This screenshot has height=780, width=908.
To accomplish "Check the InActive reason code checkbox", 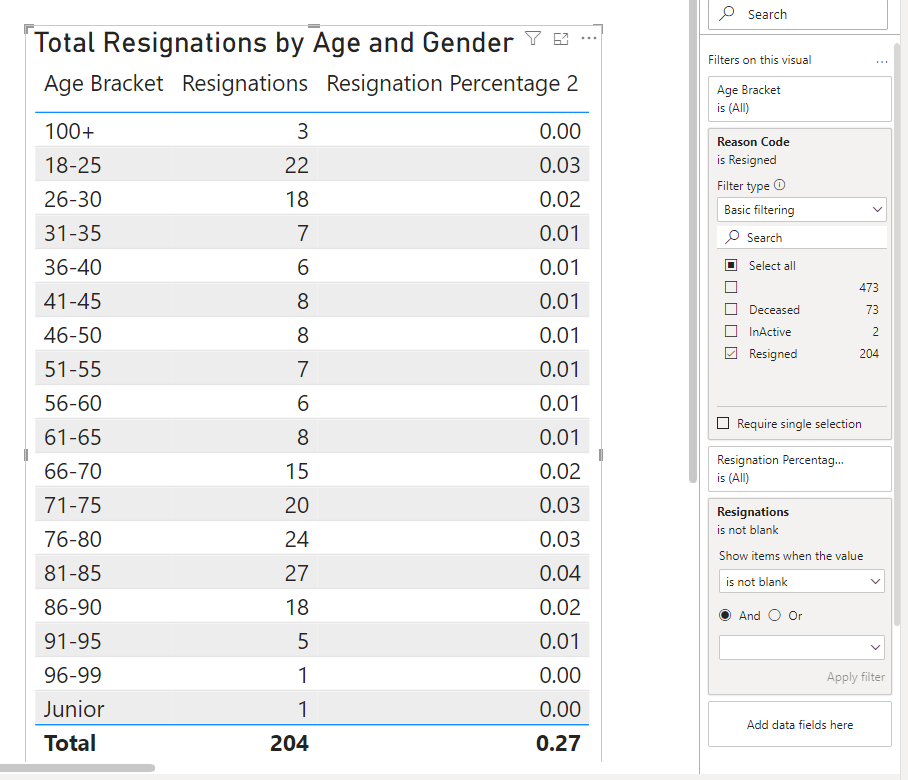I will click(x=731, y=331).
